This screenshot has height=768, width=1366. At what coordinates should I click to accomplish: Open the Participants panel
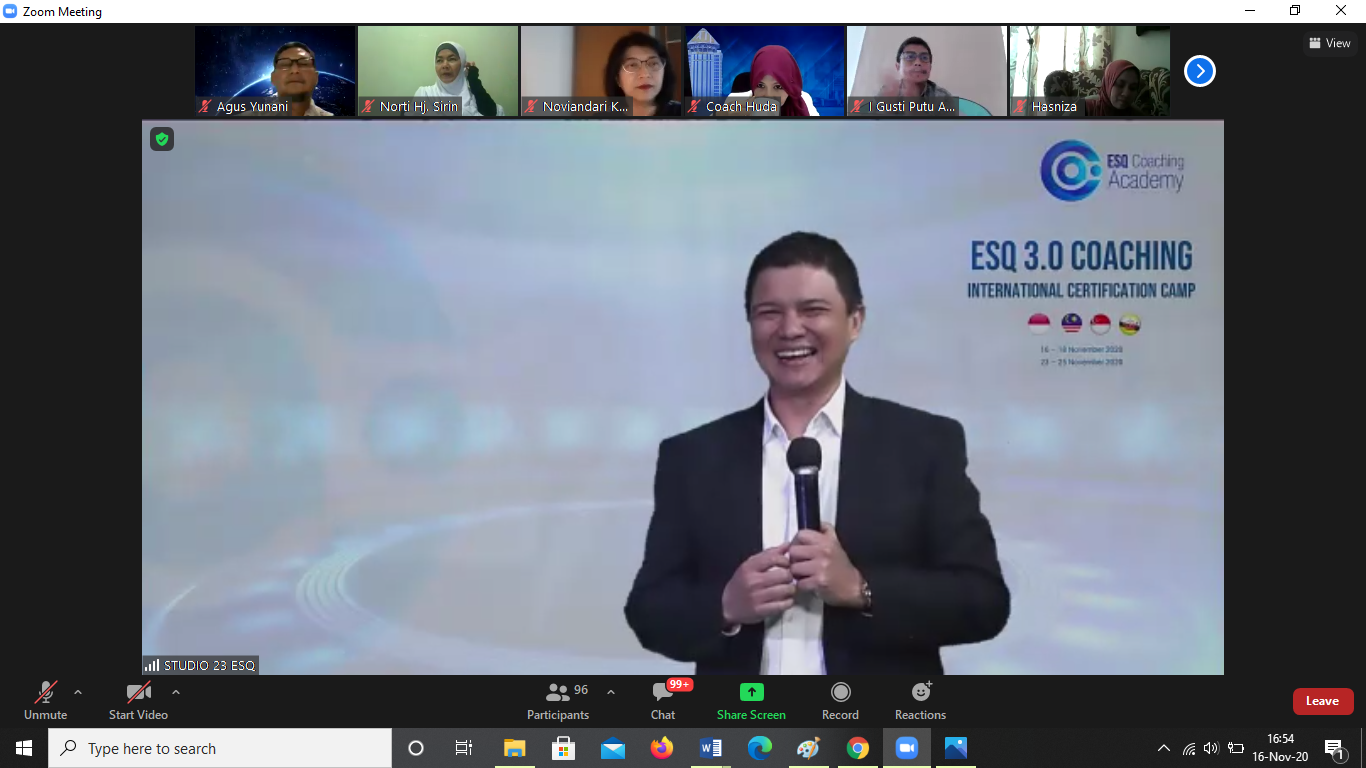558,701
